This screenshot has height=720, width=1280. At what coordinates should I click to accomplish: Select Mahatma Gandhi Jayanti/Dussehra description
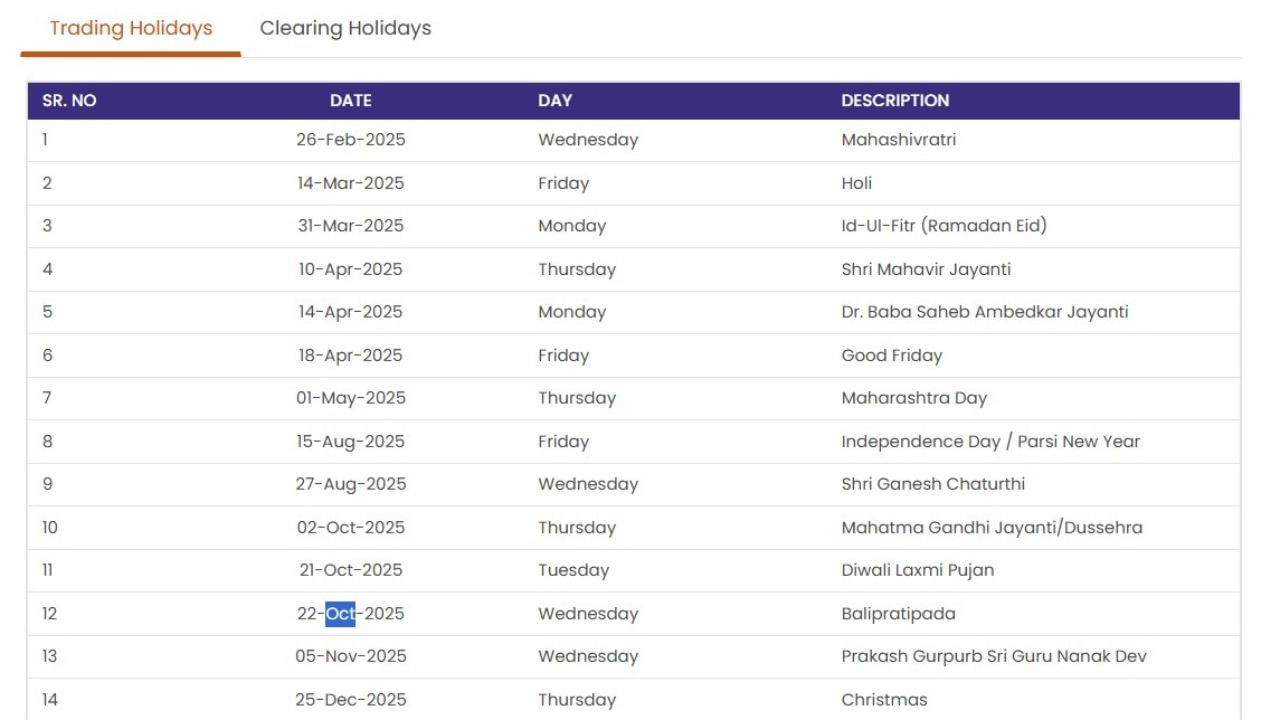pyautogui.click(x=991, y=527)
